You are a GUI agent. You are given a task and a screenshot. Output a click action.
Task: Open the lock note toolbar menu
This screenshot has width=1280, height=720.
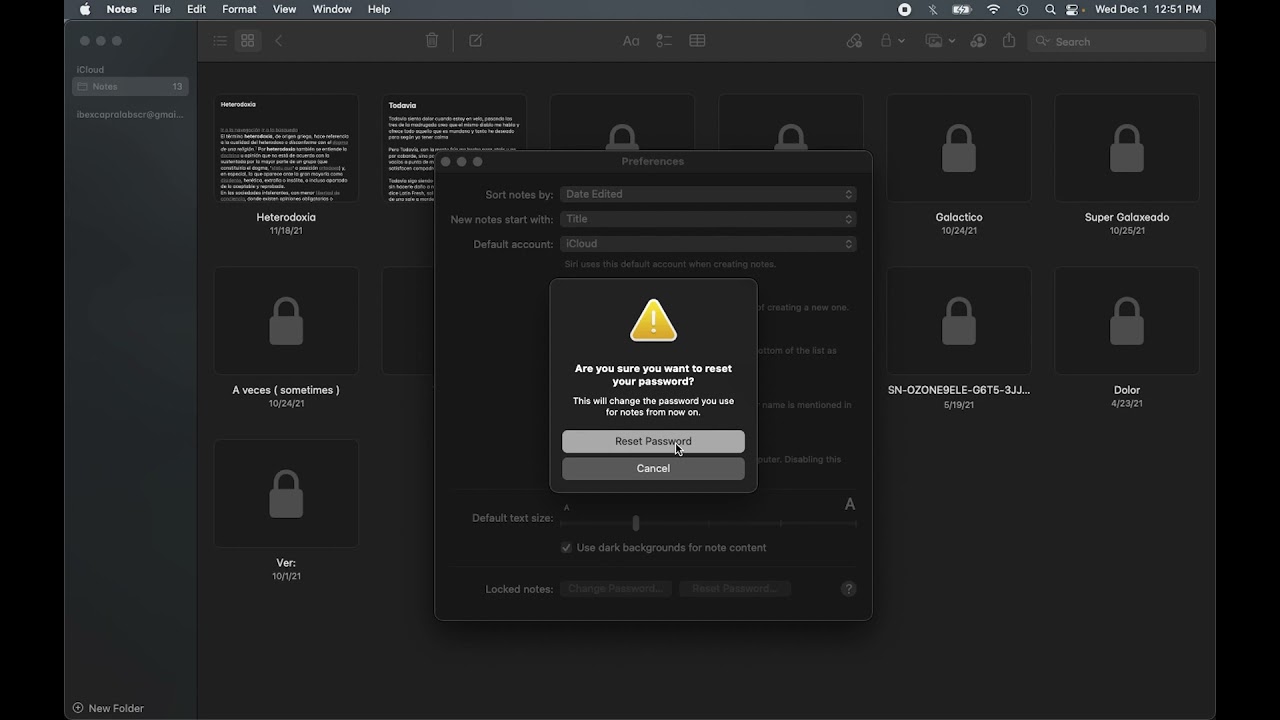point(892,41)
